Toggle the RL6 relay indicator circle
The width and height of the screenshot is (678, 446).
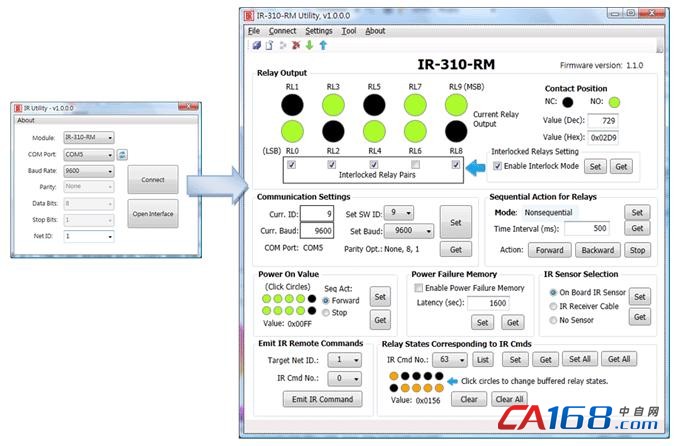tap(415, 132)
